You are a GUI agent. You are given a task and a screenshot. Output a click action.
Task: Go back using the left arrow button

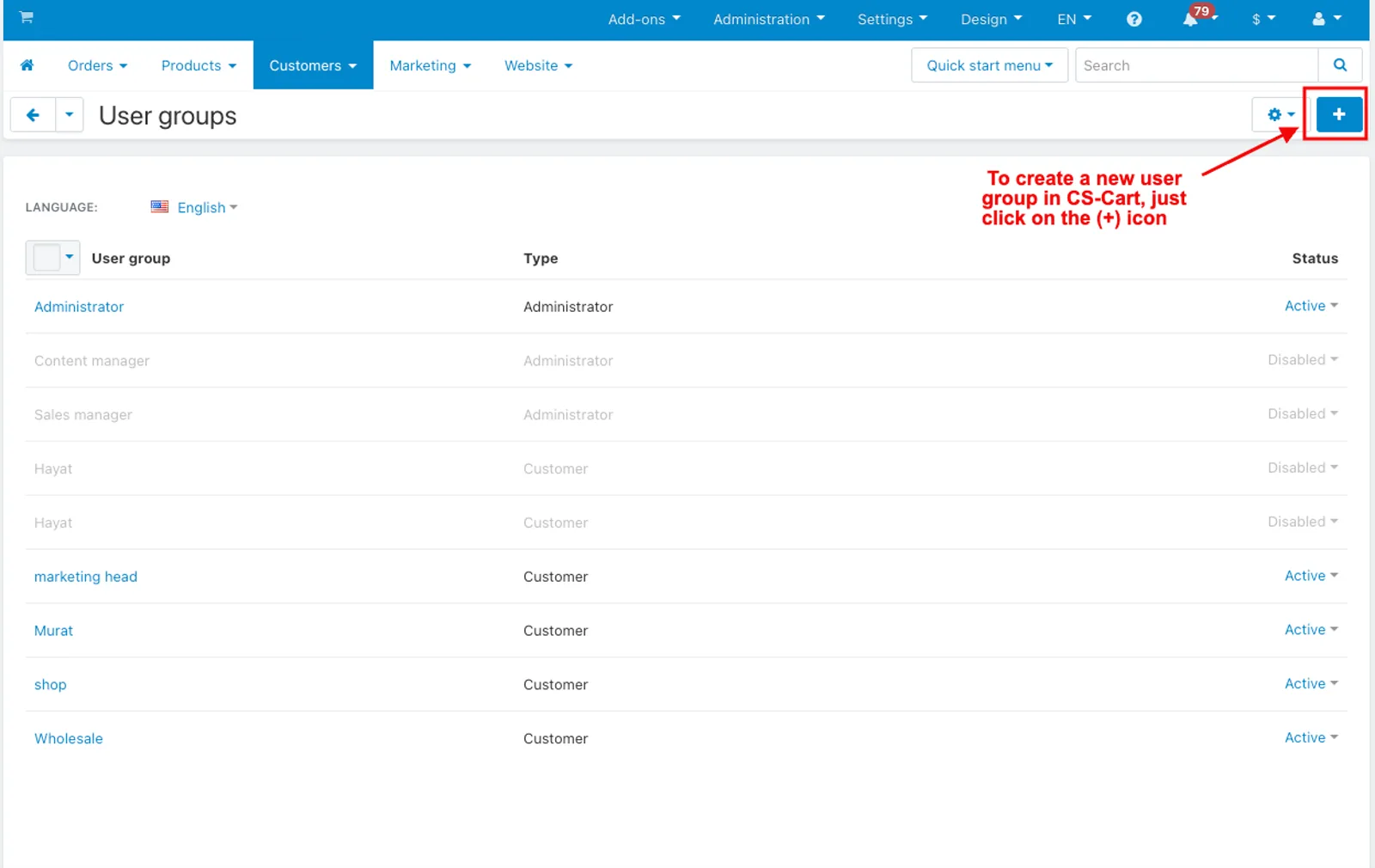pyautogui.click(x=33, y=114)
